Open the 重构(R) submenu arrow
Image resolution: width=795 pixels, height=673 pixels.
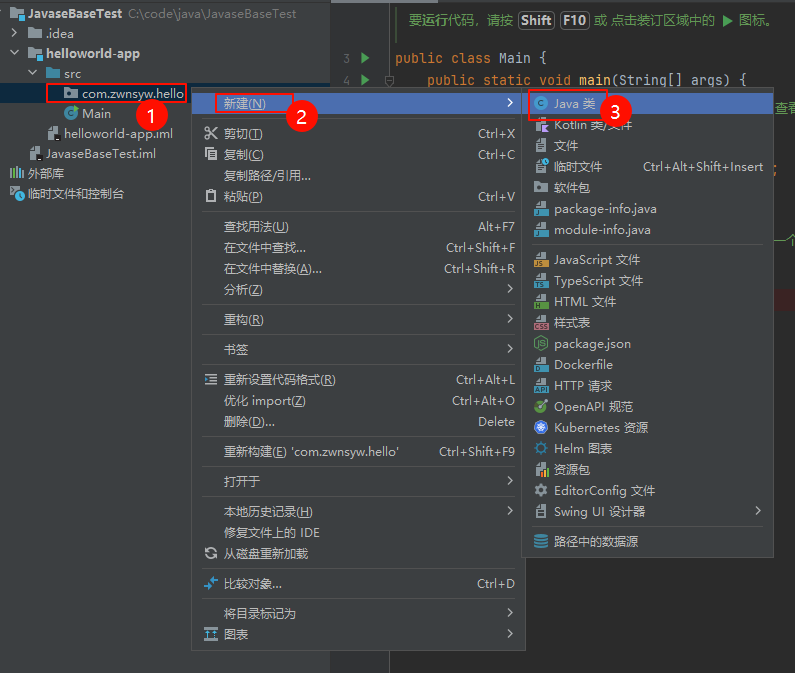pos(510,319)
